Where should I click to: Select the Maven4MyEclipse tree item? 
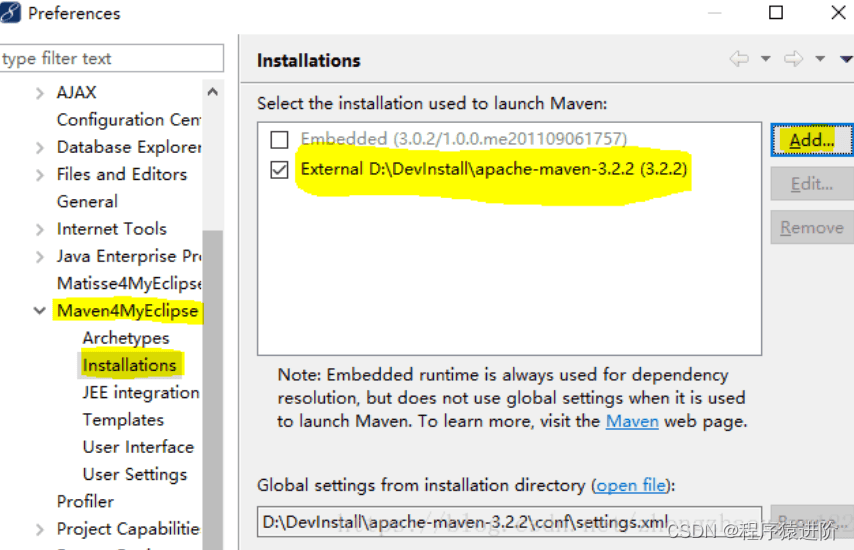coord(127,311)
